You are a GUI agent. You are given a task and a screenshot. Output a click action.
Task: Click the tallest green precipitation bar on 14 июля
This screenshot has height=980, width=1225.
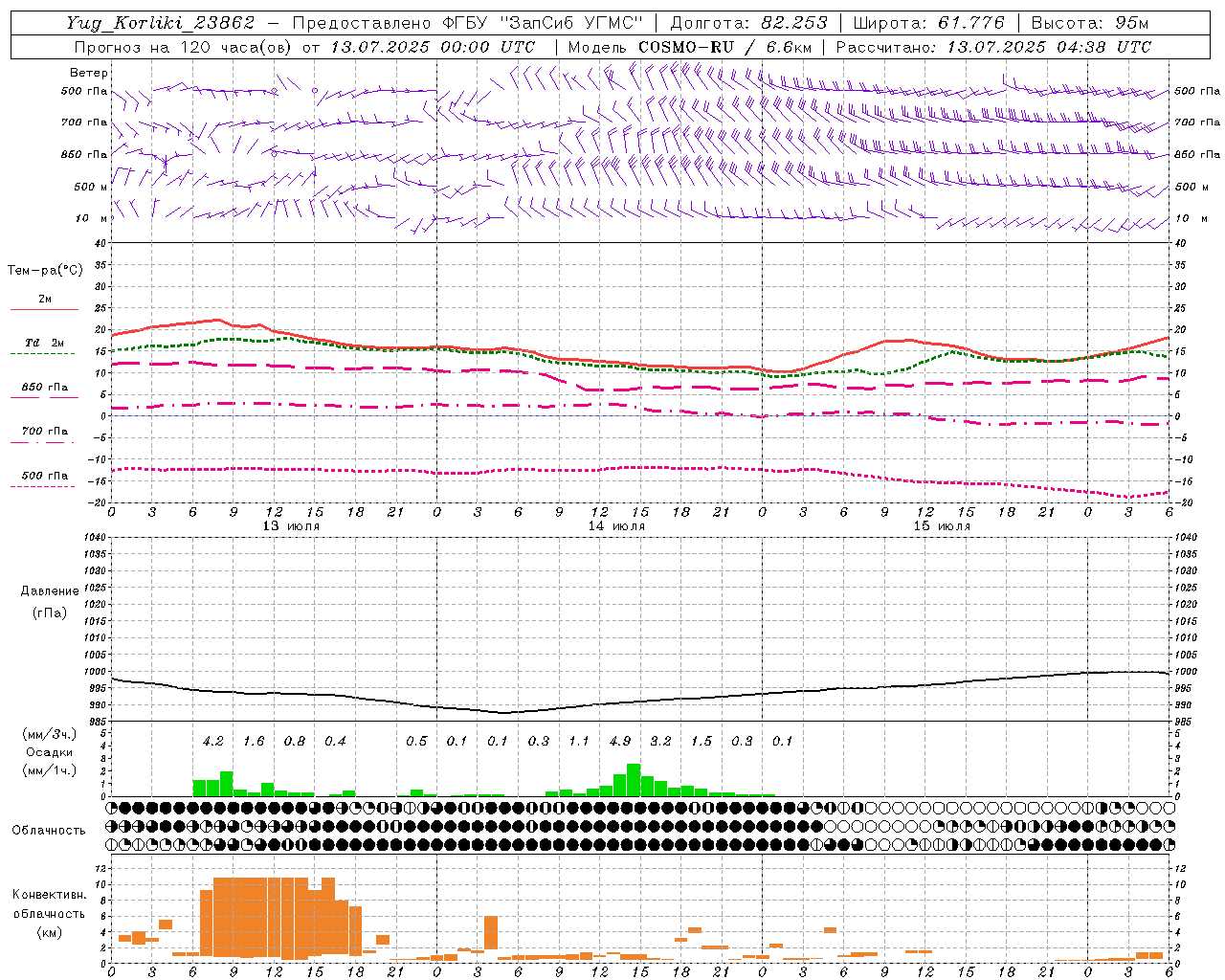point(634,780)
